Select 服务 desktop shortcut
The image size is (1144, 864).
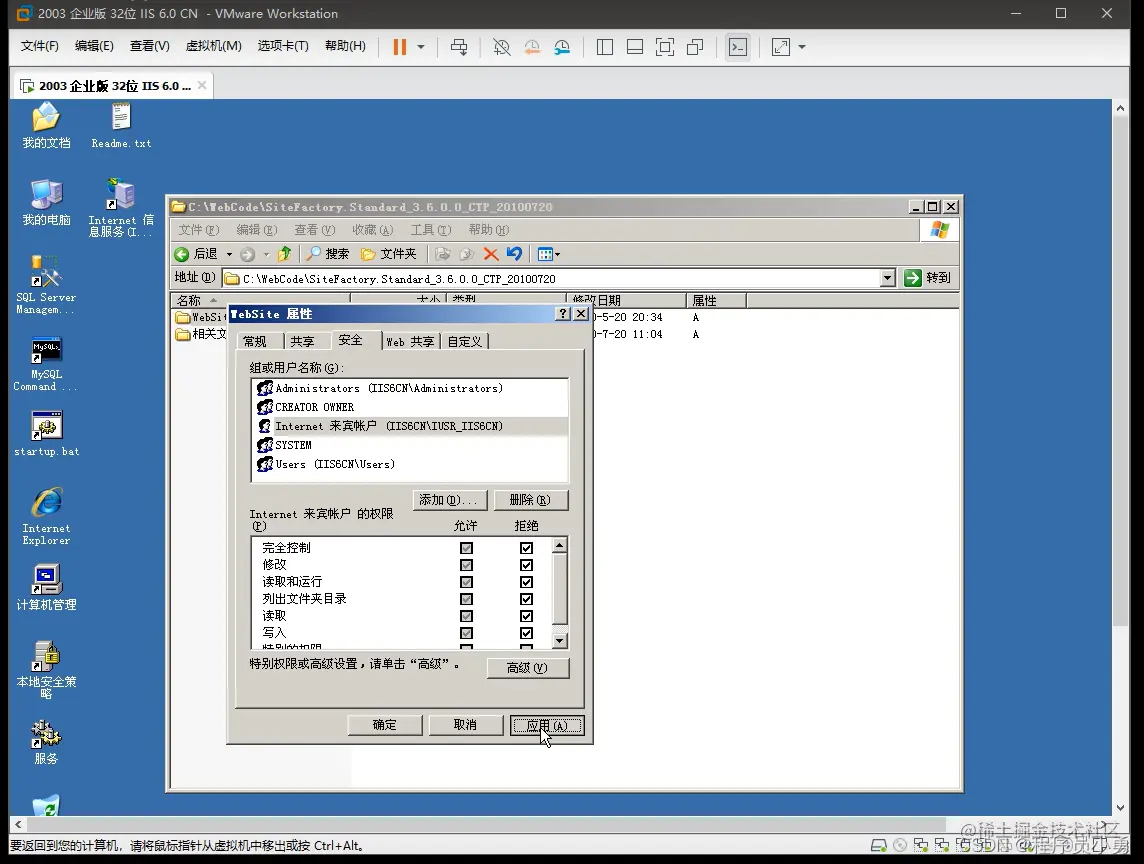click(x=46, y=743)
